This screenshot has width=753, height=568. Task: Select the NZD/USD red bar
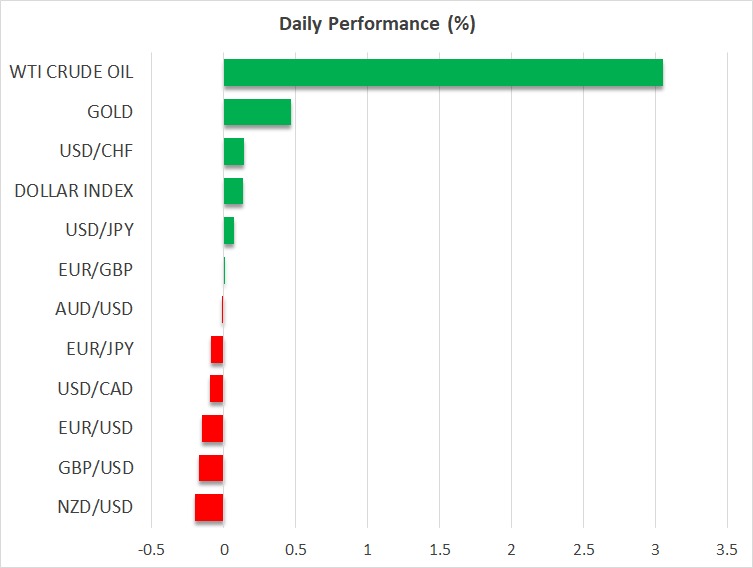tap(209, 507)
